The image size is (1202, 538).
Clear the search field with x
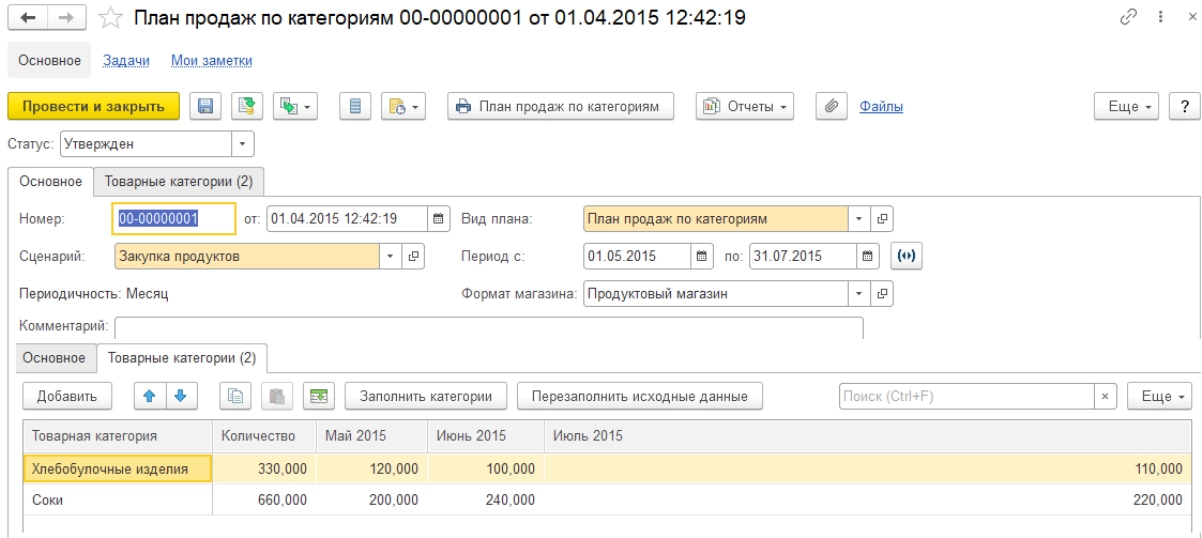click(x=1105, y=396)
